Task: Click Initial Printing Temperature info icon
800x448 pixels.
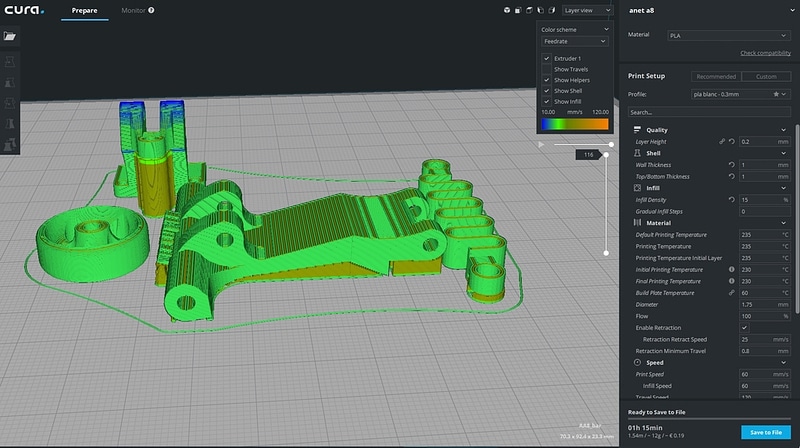Action: [x=732, y=269]
